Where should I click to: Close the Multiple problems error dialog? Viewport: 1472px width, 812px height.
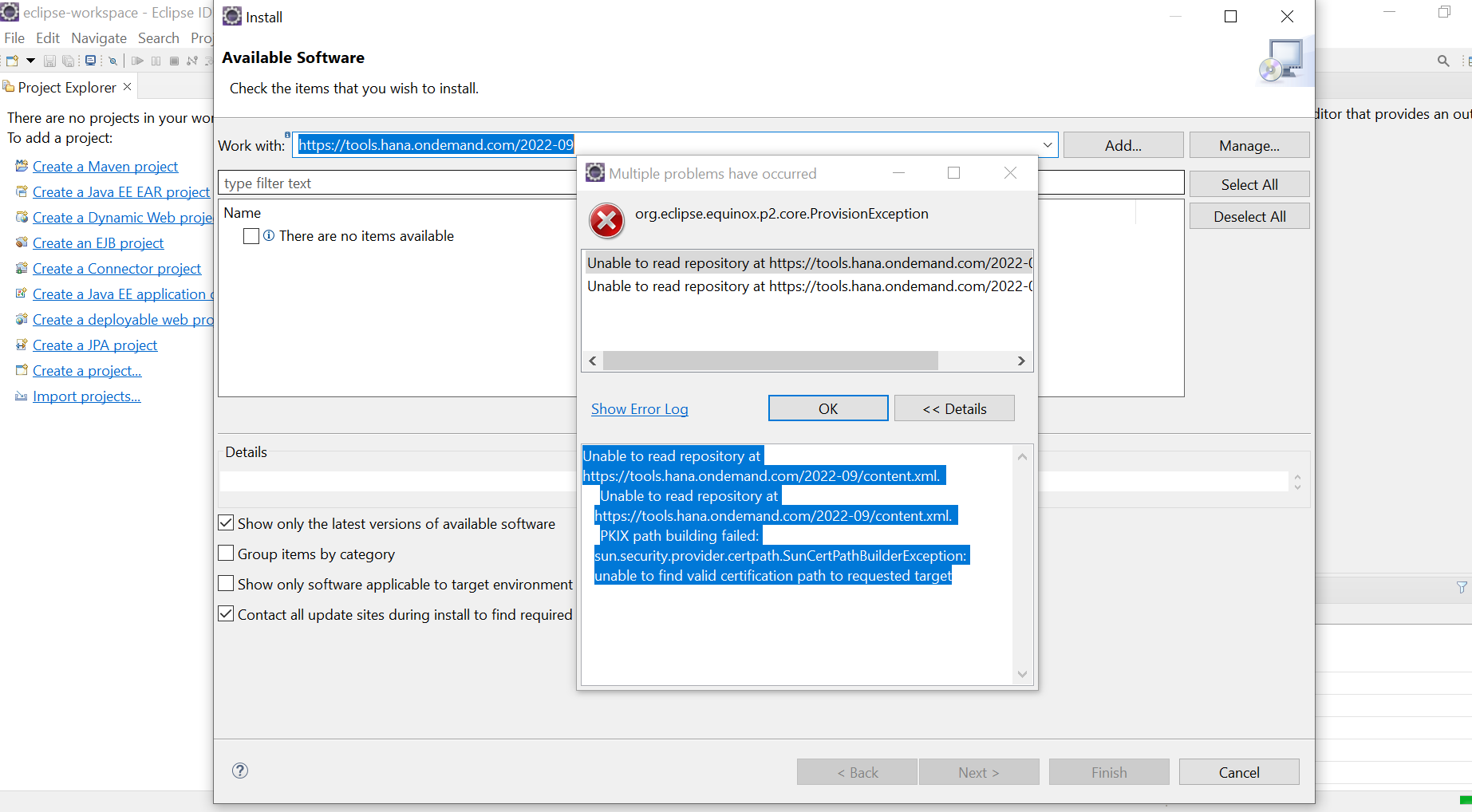tap(1010, 173)
